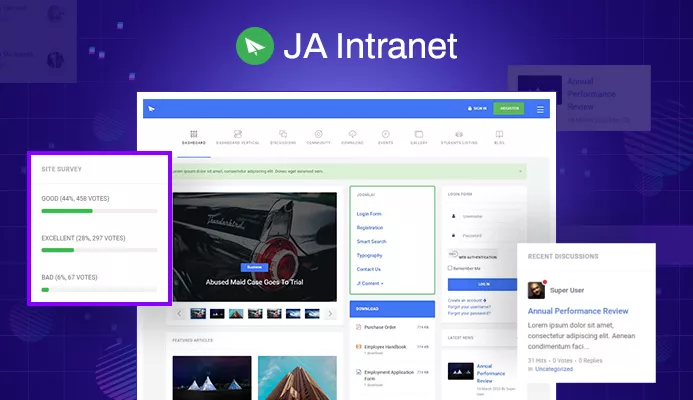The image size is (693, 400).
Task: Open the Business category badge on slide
Action: (254, 267)
